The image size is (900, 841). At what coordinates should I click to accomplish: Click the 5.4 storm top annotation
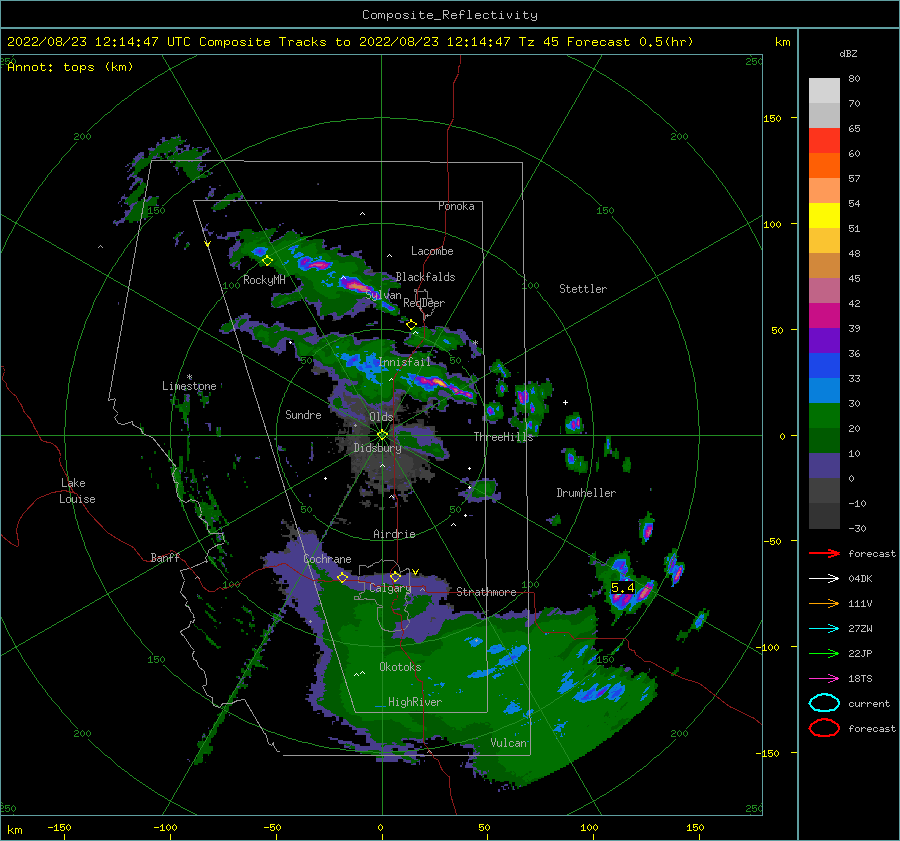point(622,587)
